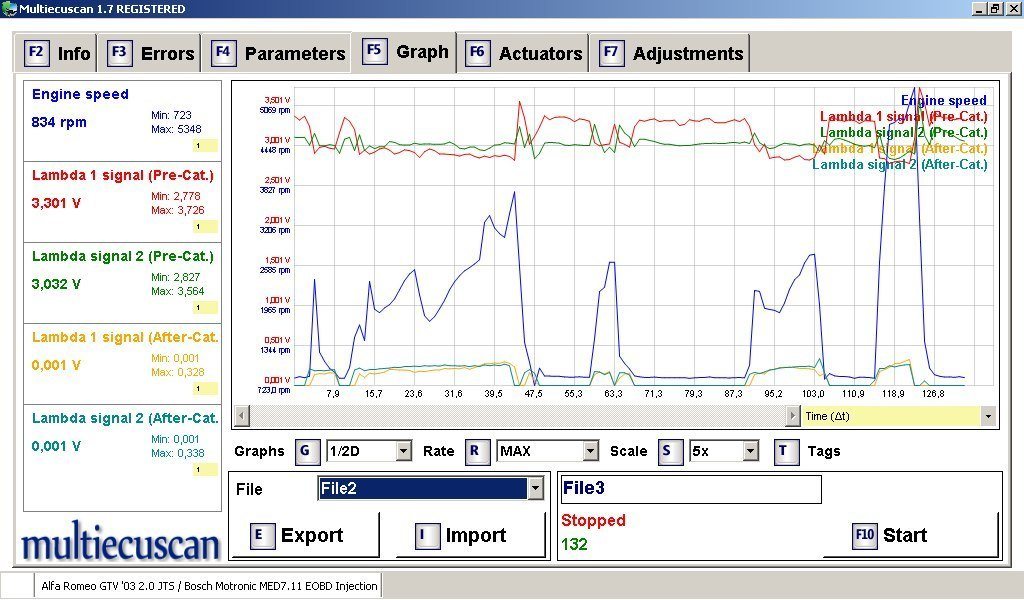Open the Actuators tab

(x=524, y=53)
